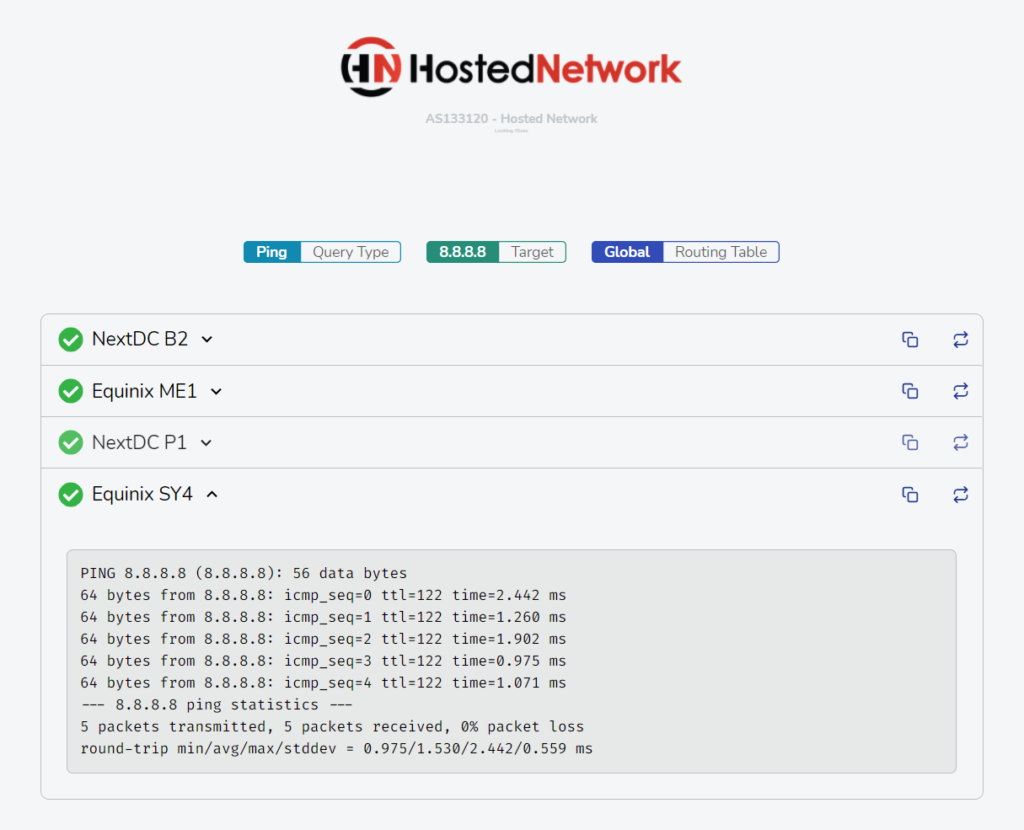Copy the NextDC B2 output

[910, 340]
